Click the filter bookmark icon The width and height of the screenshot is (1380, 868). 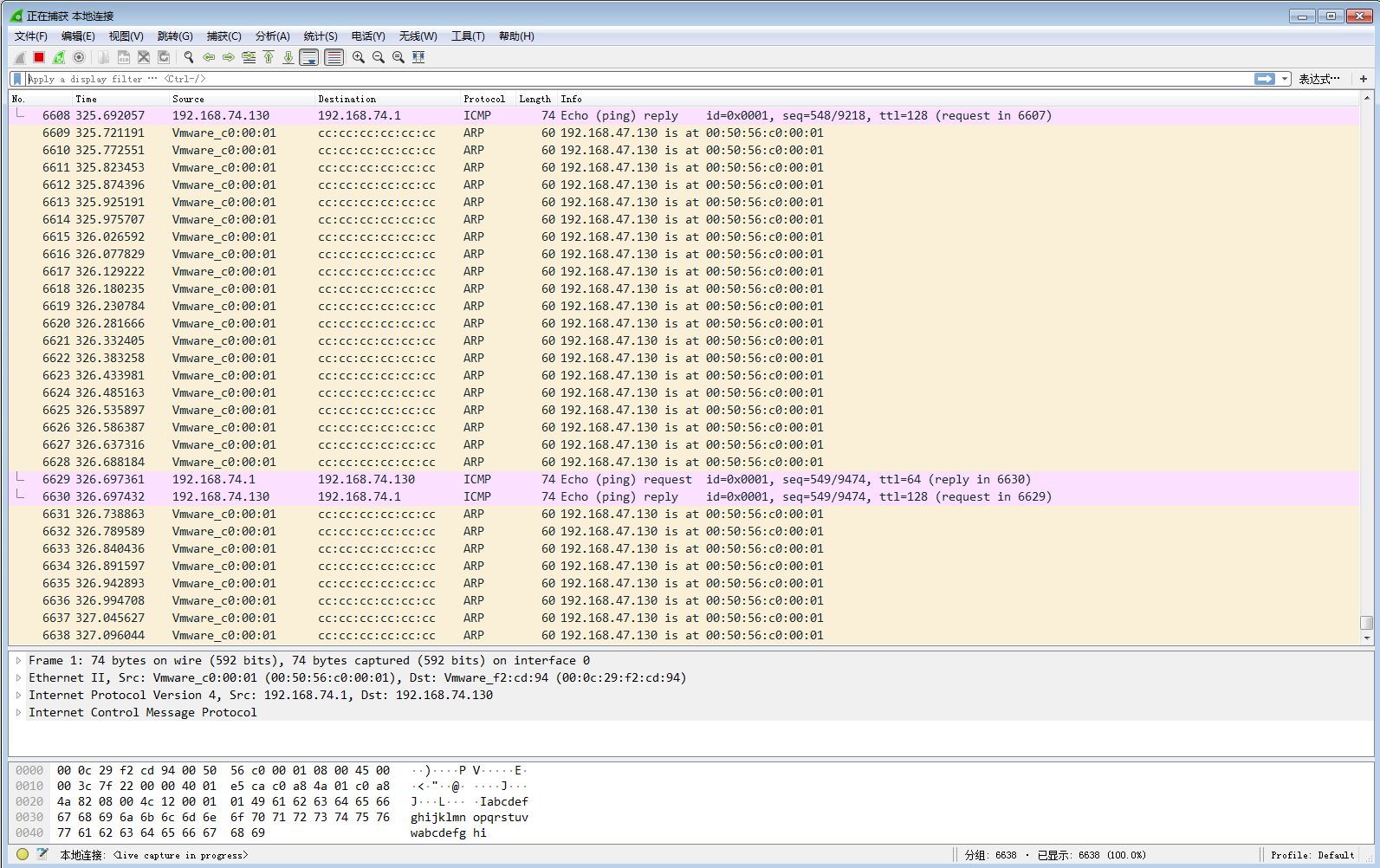pos(16,79)
